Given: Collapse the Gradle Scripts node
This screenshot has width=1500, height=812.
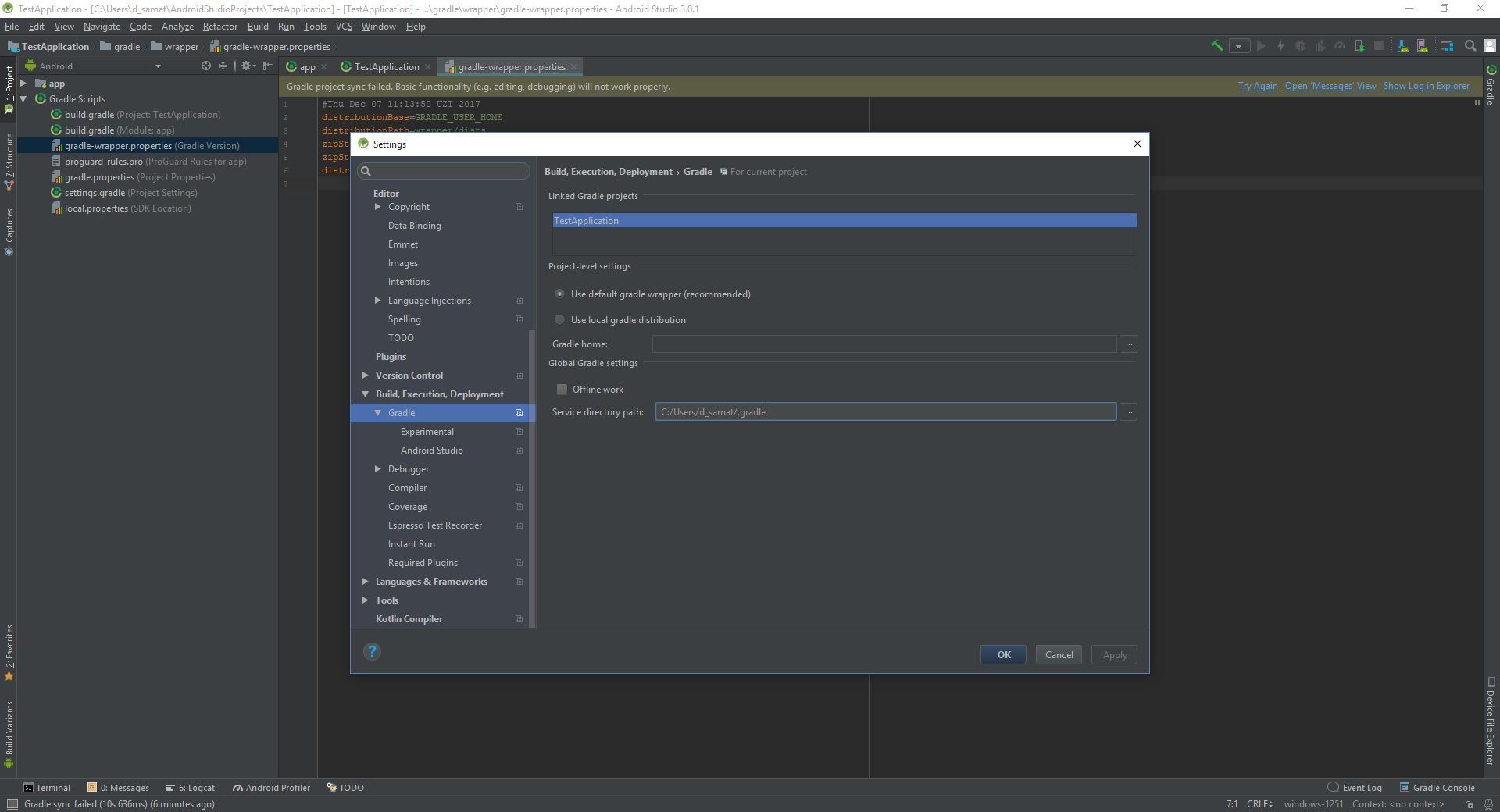Looking at the screenshot, I should point(24,99).
